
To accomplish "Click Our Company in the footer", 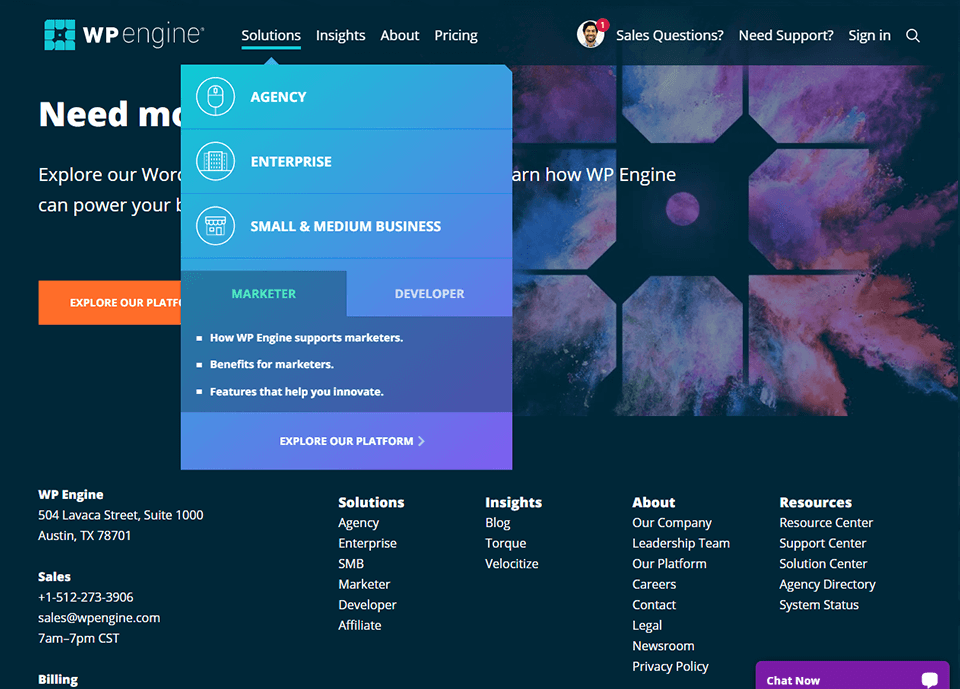I will click(x=672, y=523).
